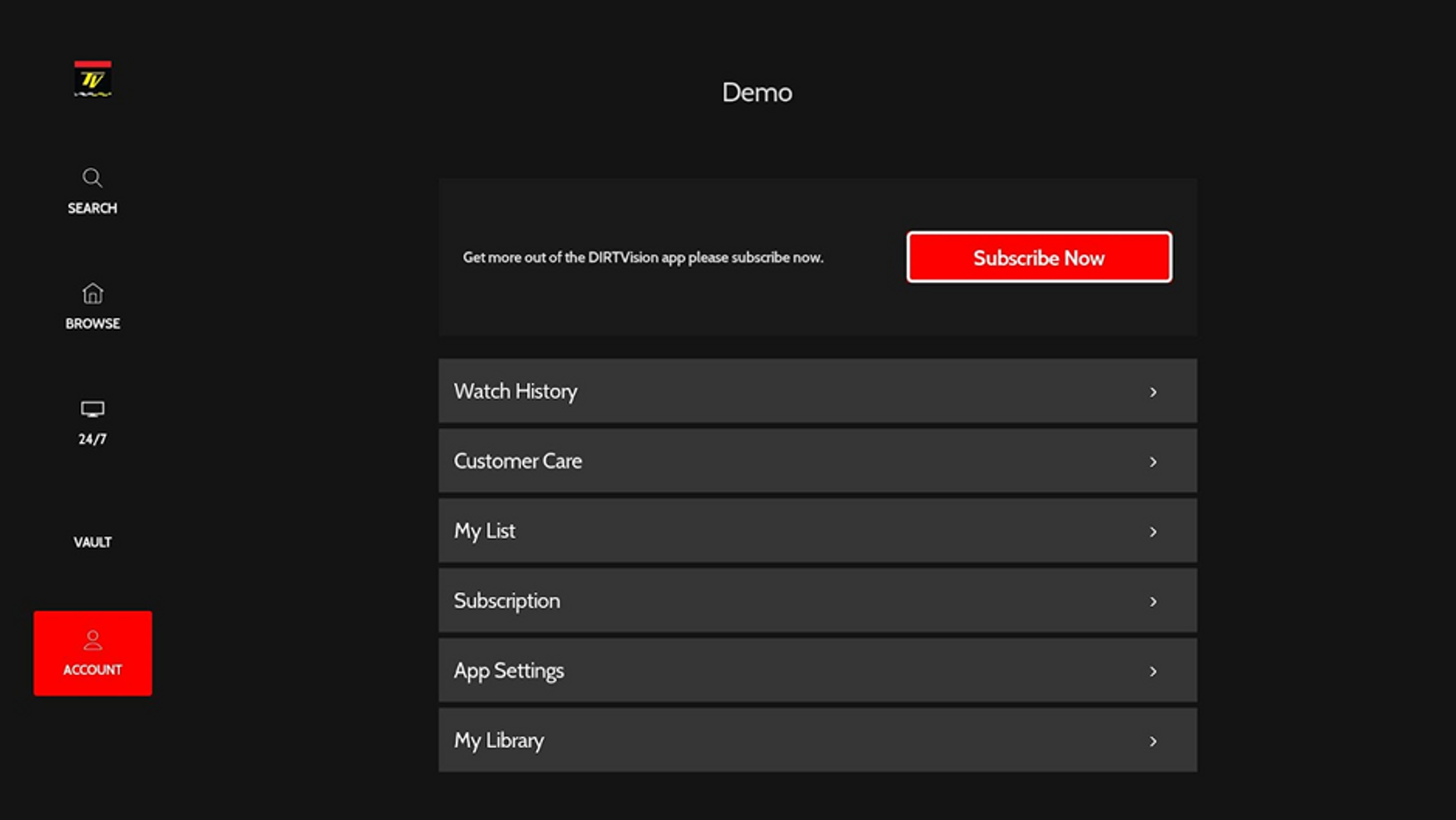Click the chevron on the Watch History row
The image size is (1456, 820).
point(1153,392)
